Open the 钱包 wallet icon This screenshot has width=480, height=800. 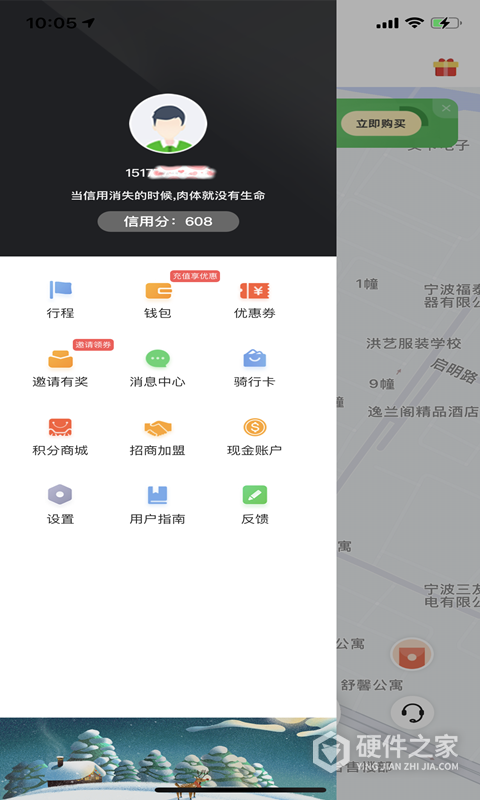coord(158,290)
